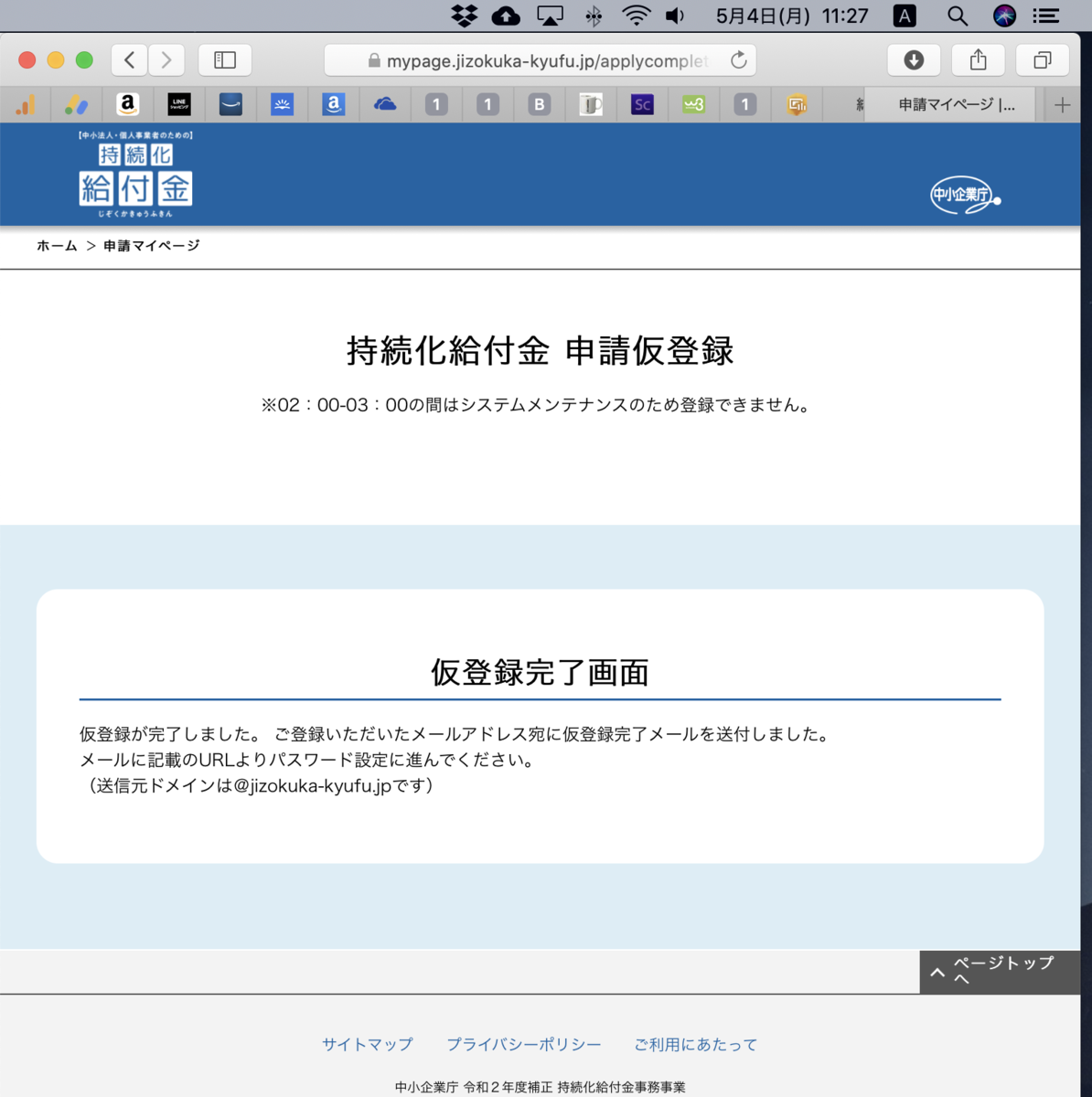
Task: Click the address bar URL field
Action: [540, 60]
